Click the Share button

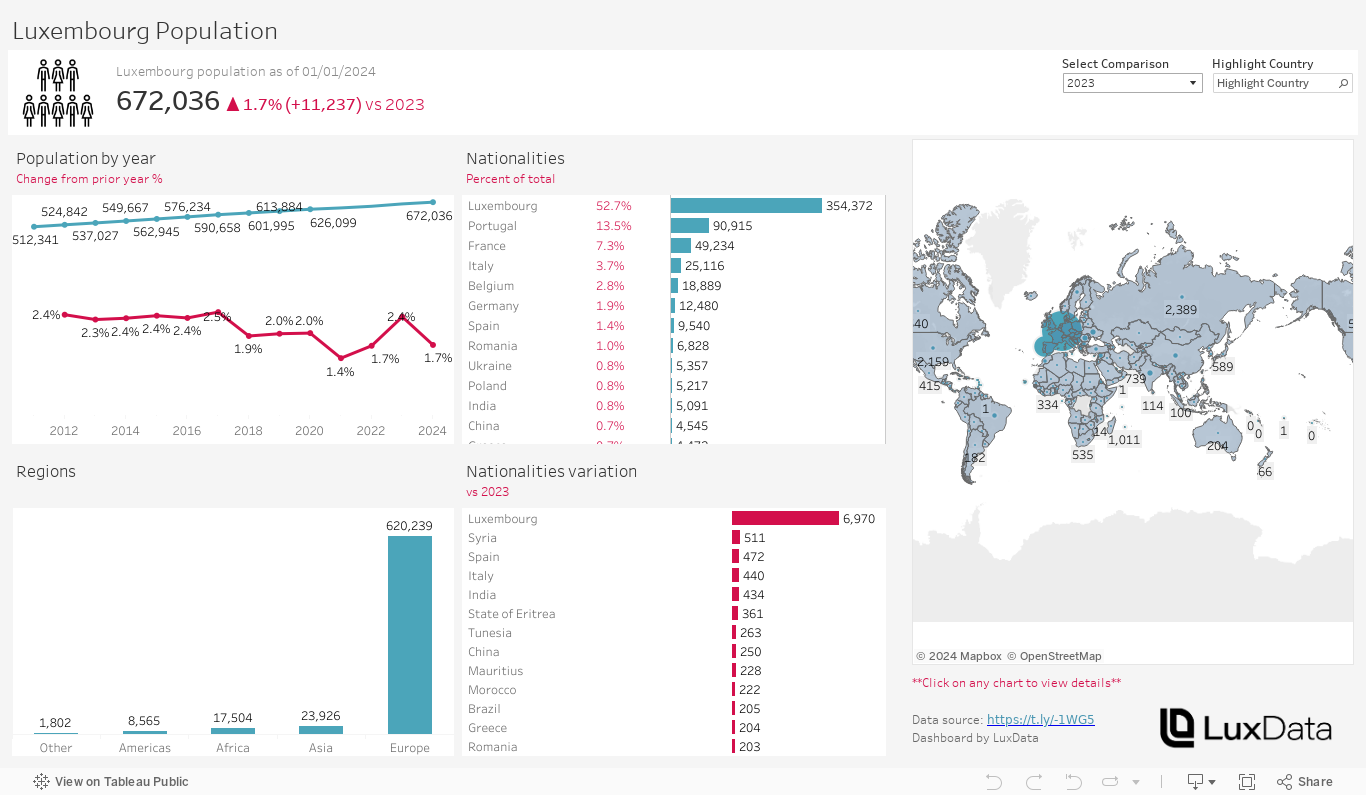coord(1305,782)
